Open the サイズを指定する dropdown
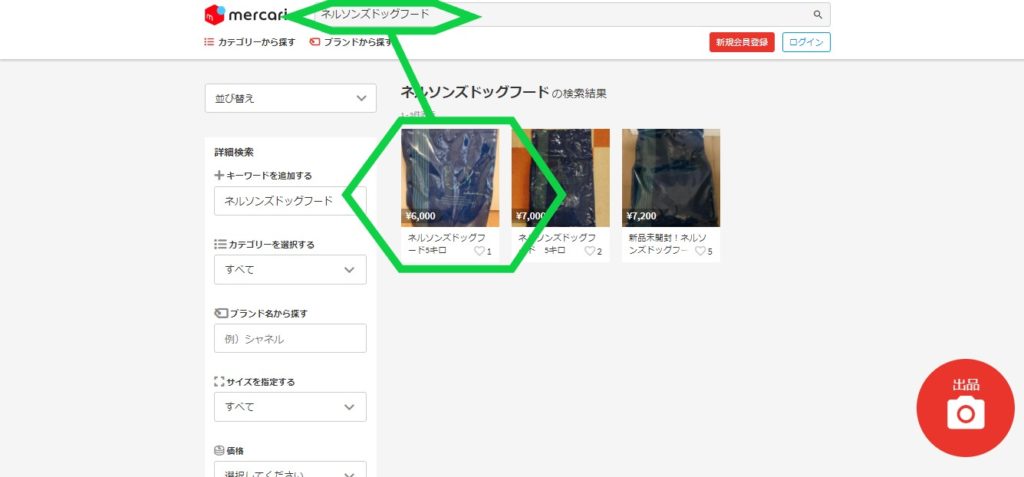This screenshot has height=477, width=1024. coord(290,407)
